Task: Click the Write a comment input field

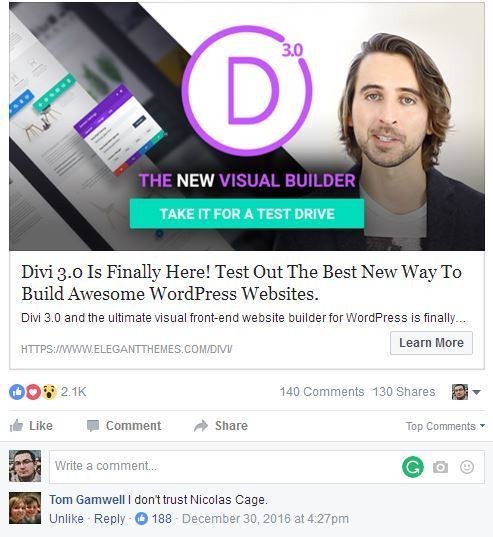Action: pyautogui.click(x=226, y=466)
